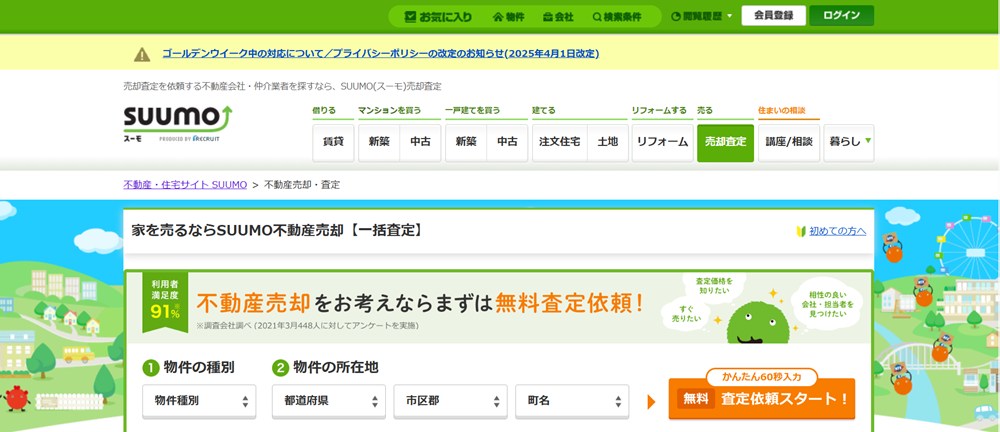Click the 会員登録 button
The height and width of the screenshot is (432, 1000).
(774, 16)
